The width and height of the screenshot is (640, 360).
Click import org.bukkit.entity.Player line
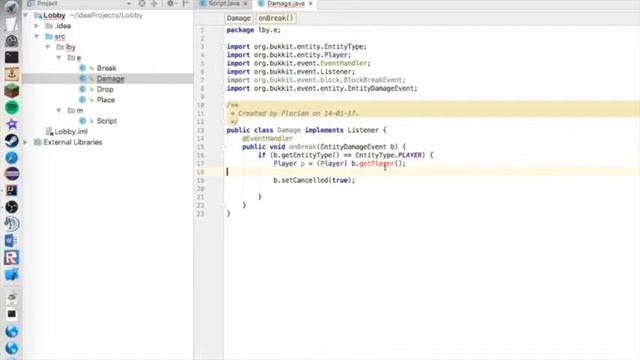point(289,55)
